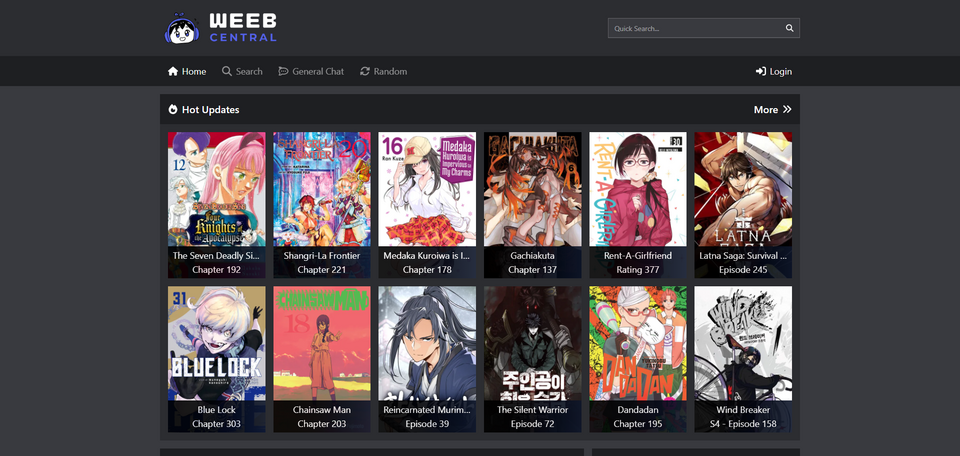Click the magnifier icon beside Search
The height and width of the screenshot is (456, 960).
227,72
